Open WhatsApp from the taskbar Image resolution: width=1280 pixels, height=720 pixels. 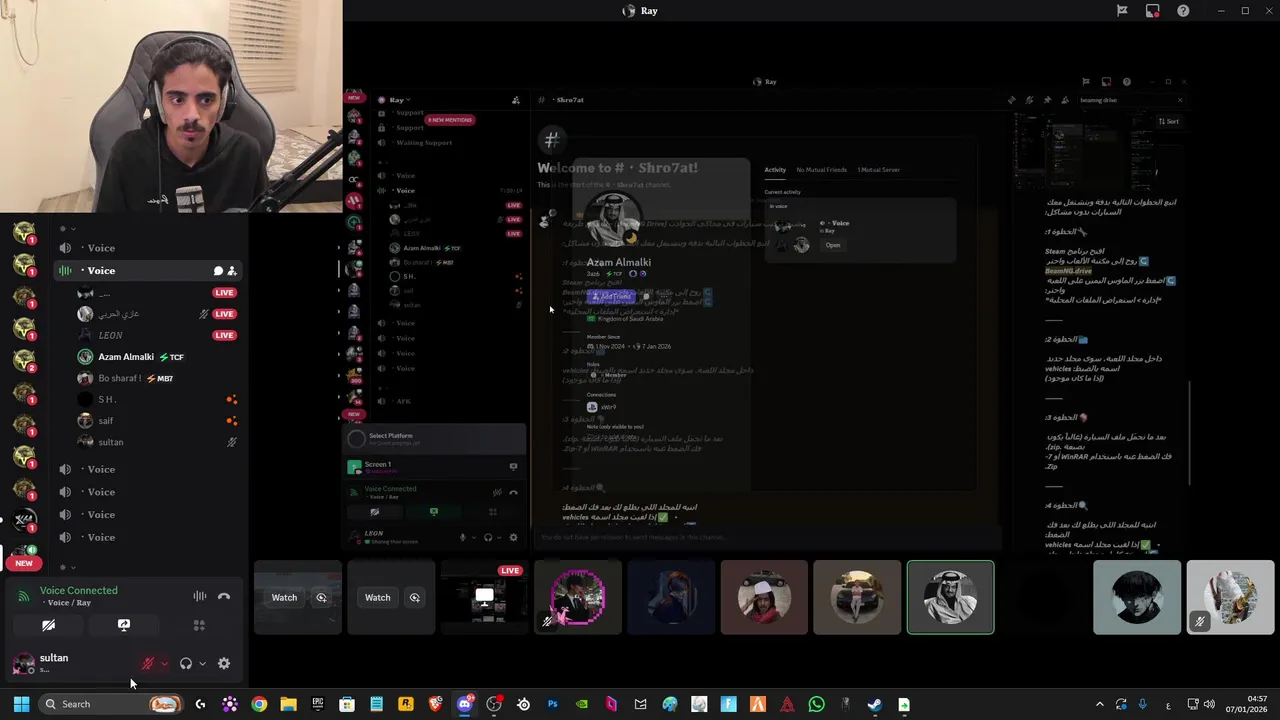[816, 704]
